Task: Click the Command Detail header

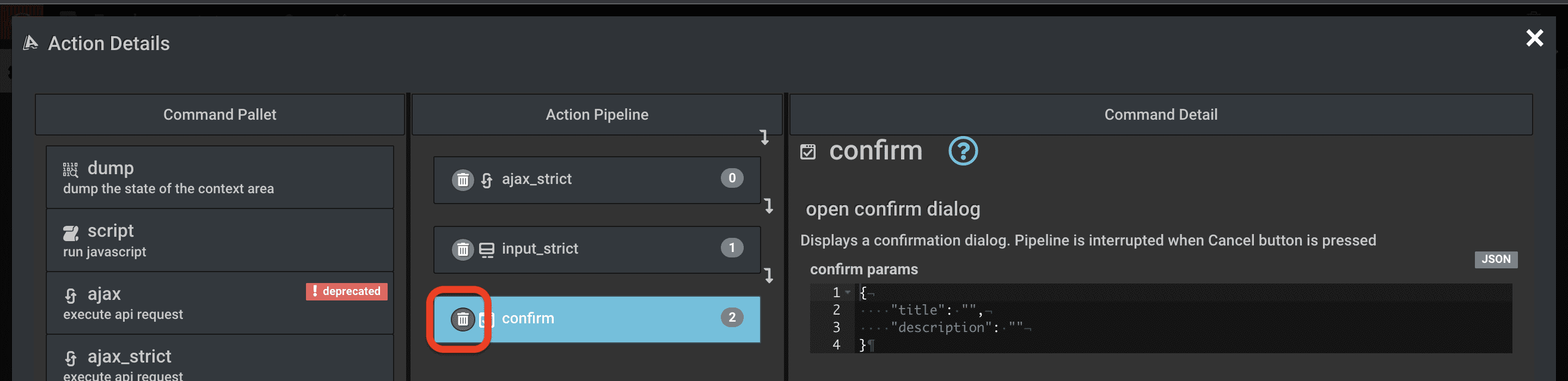Action: click(1161, 114)
